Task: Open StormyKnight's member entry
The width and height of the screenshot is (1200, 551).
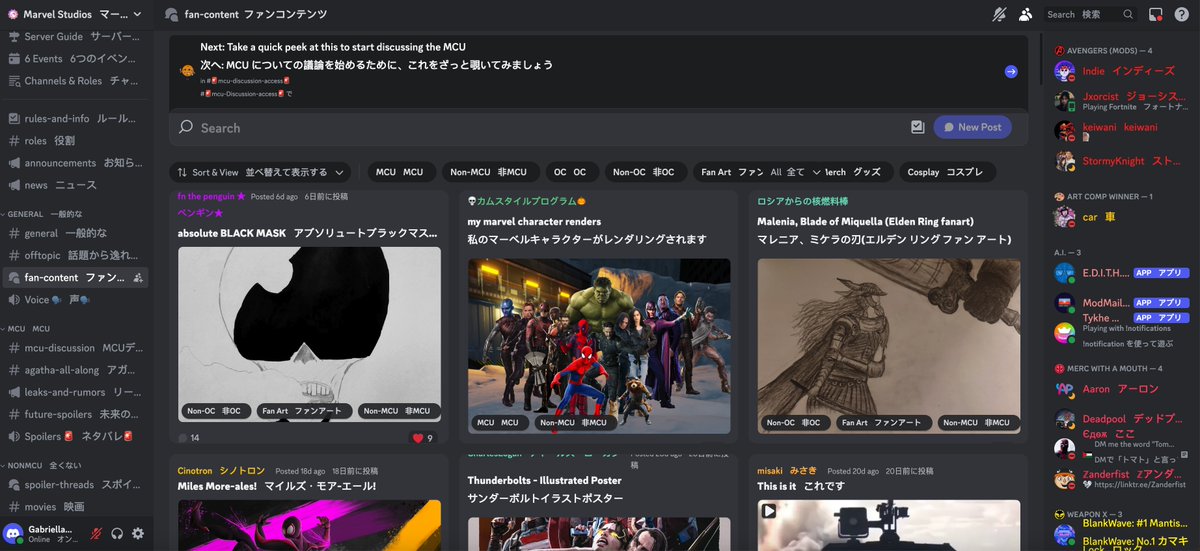Action: pos(1119,160)
